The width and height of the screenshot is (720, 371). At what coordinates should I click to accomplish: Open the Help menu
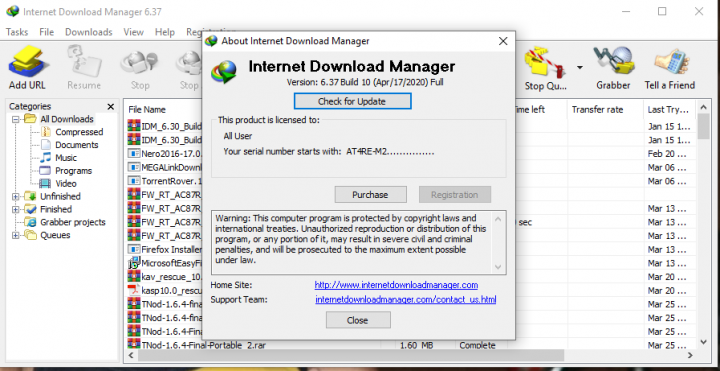[x=164, y=32]
